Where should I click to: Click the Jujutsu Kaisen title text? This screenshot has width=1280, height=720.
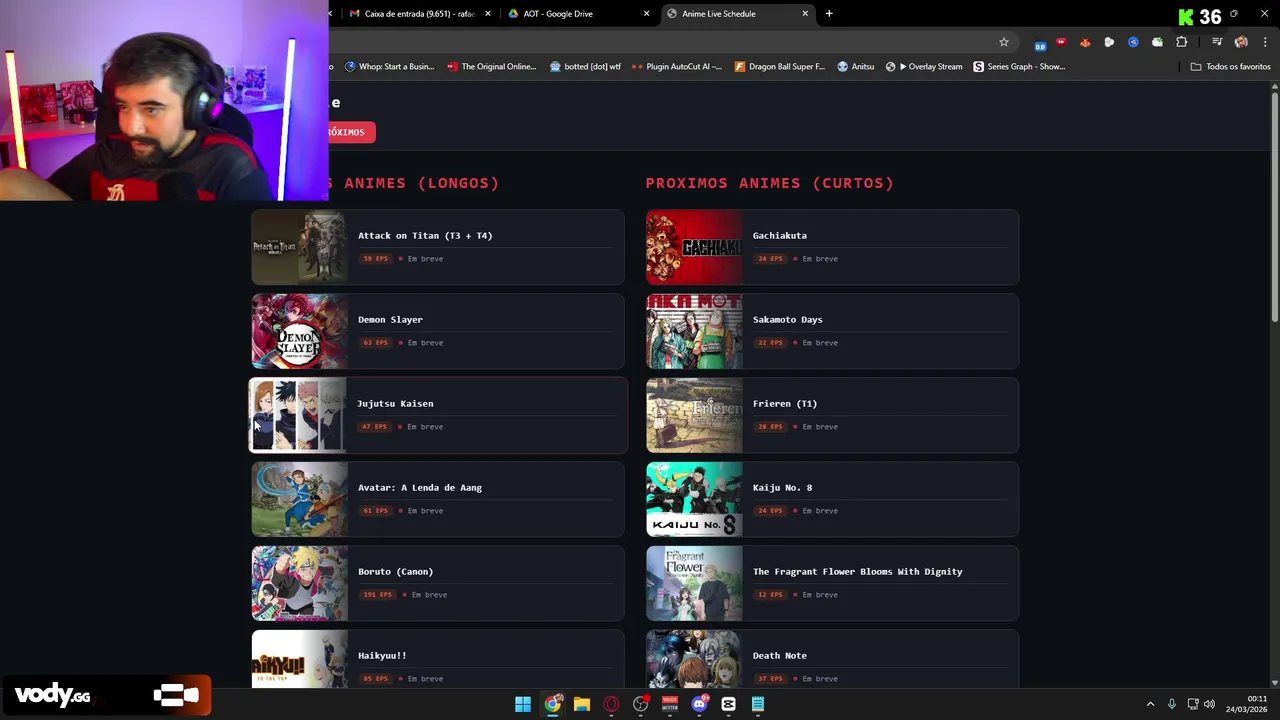tap(395, 403)
